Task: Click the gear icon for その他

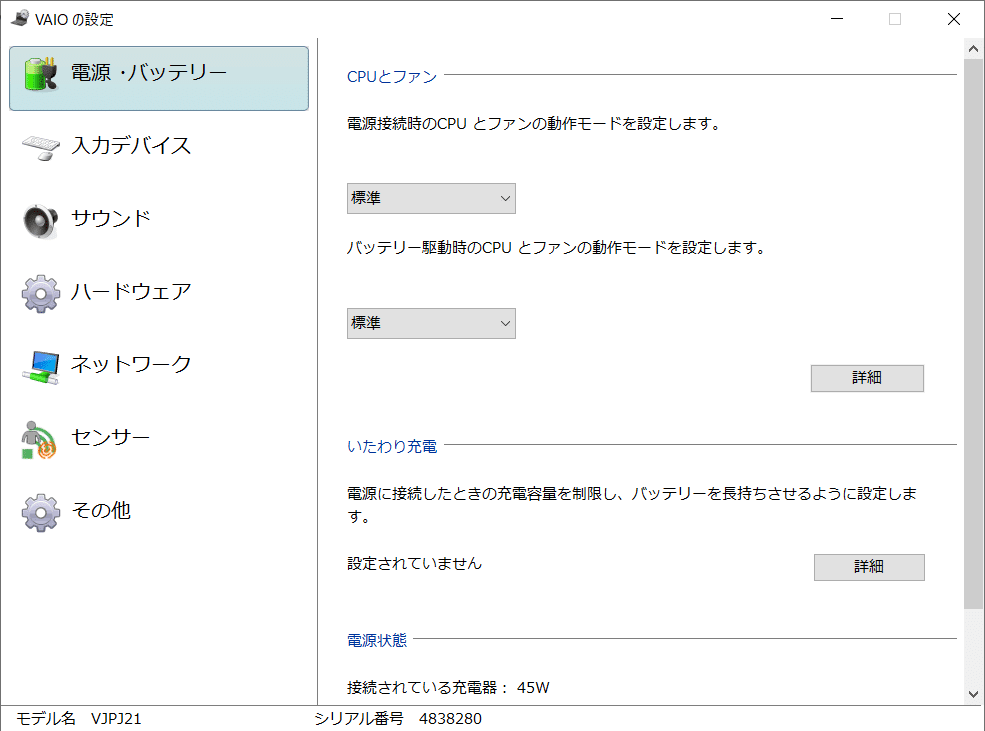Action: pyautogui.click(x=41, y=512)
